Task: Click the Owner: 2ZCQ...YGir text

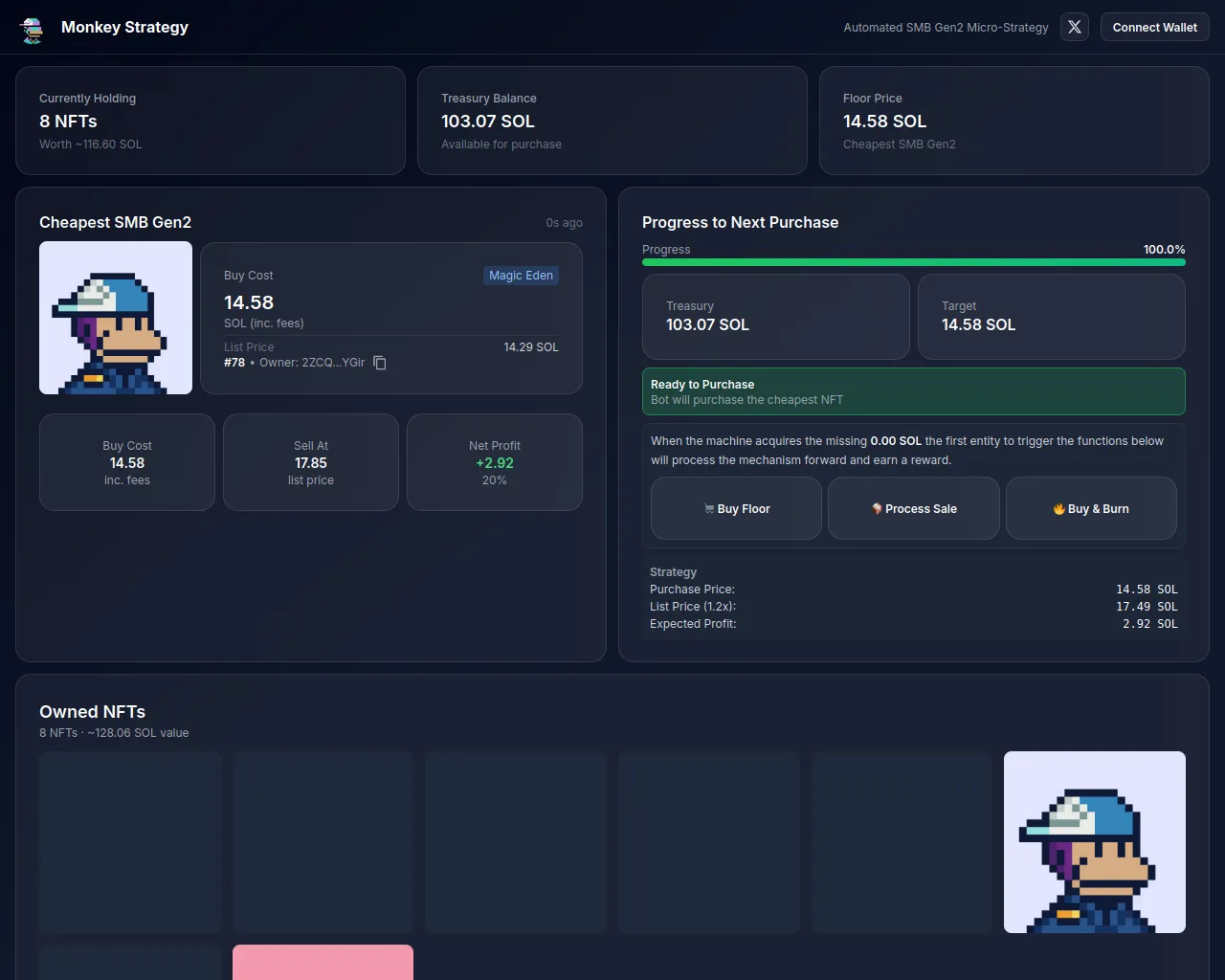Action: (312, 363)
